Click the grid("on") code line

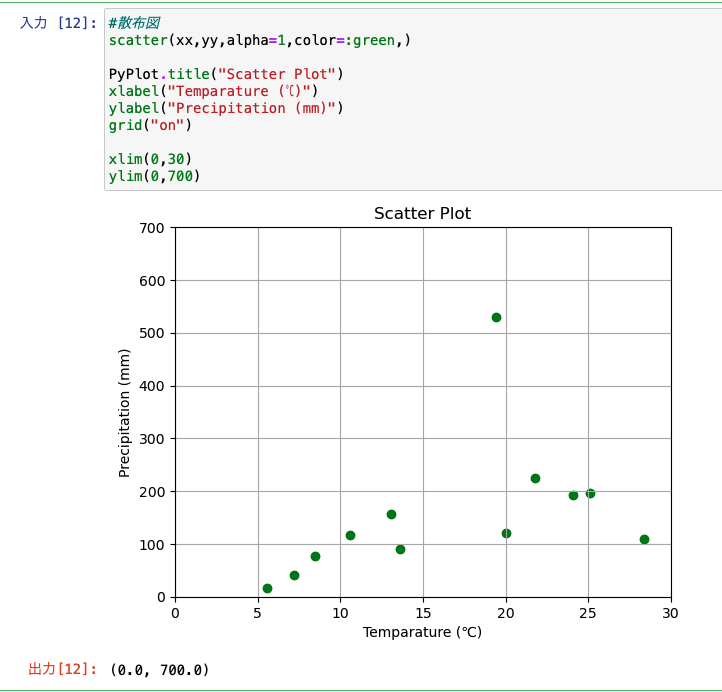point(150,125)
